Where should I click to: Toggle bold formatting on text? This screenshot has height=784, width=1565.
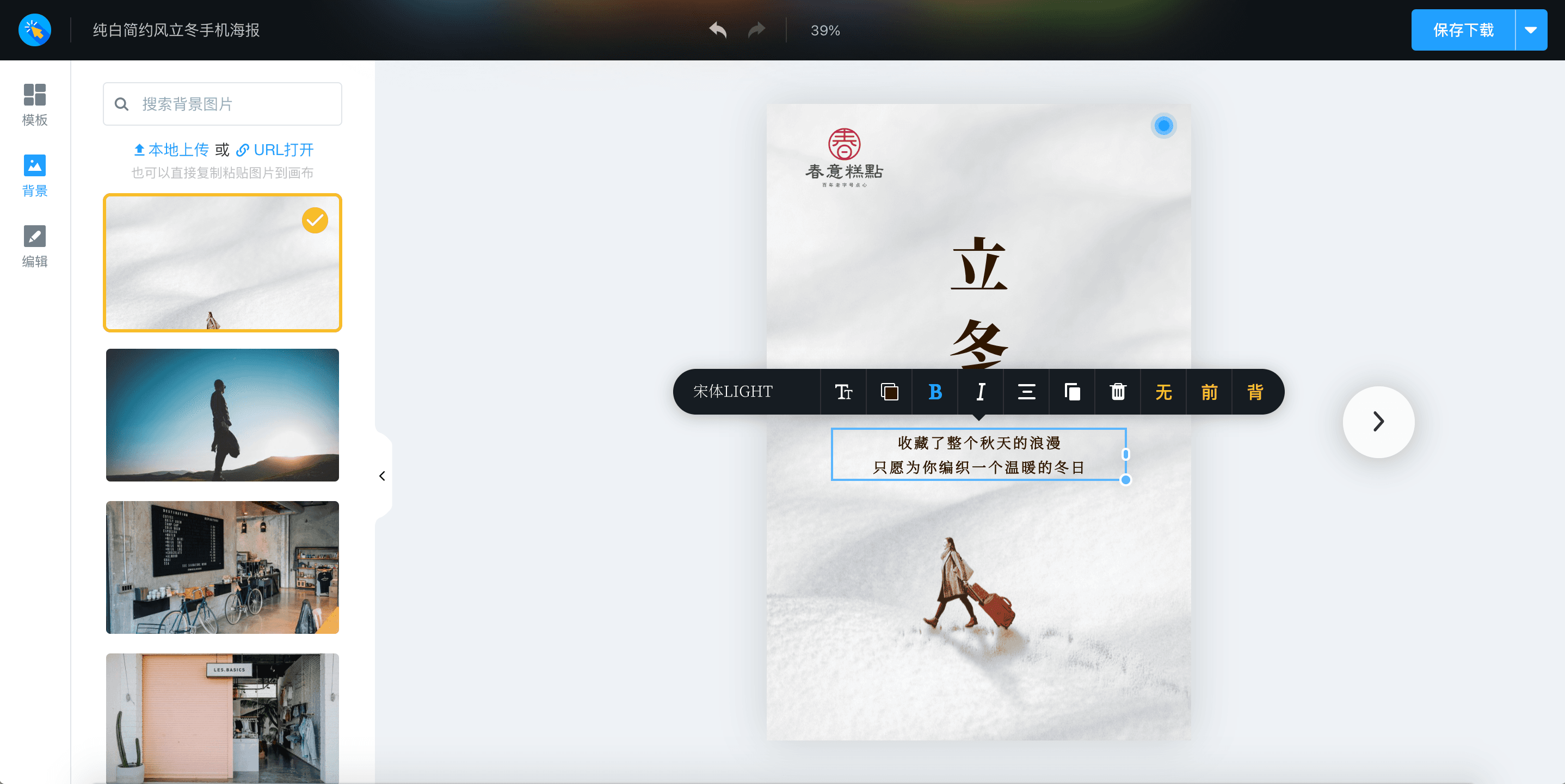[935, 392]
